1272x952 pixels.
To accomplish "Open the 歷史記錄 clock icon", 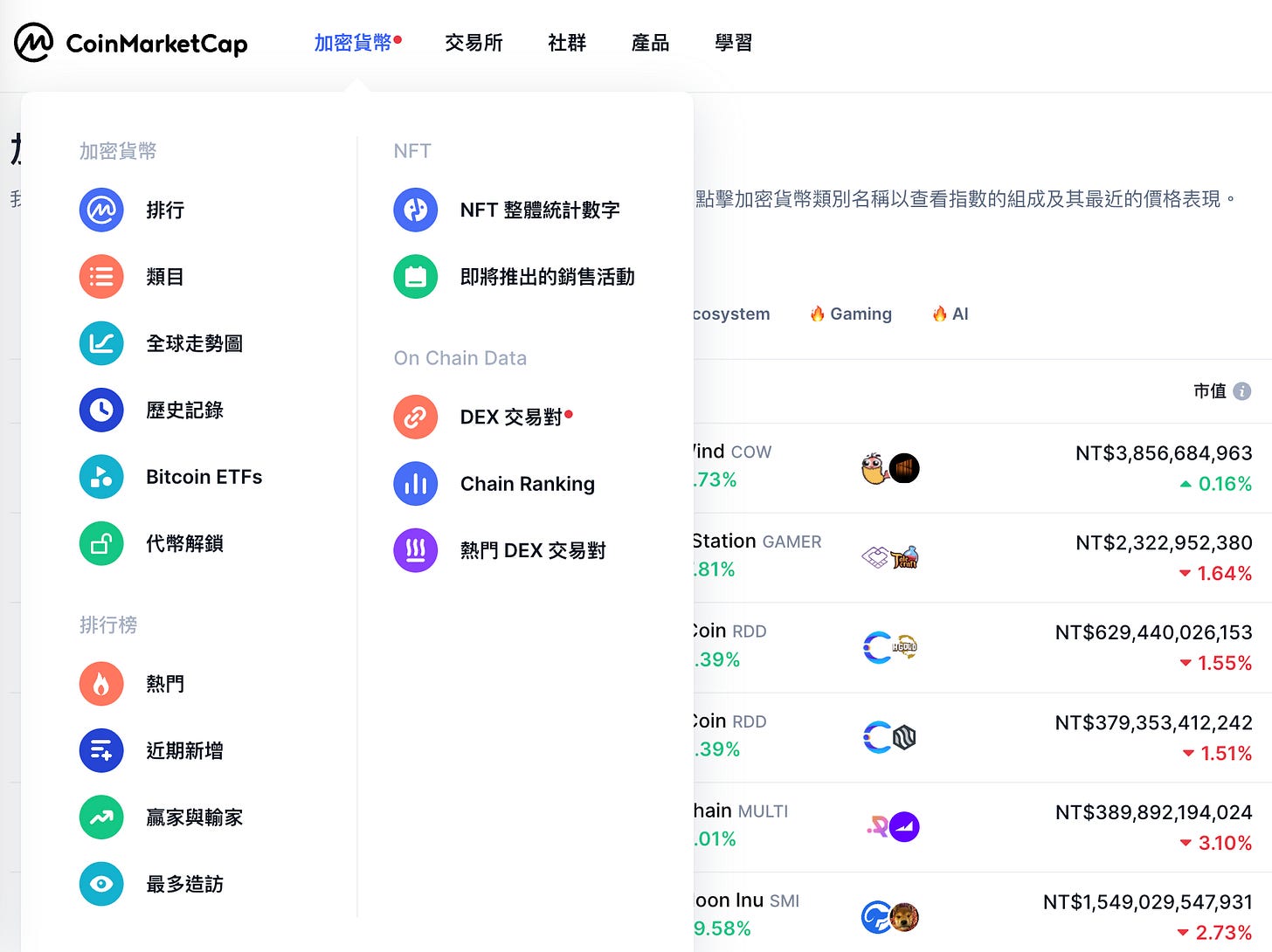I will pos(101,410).
